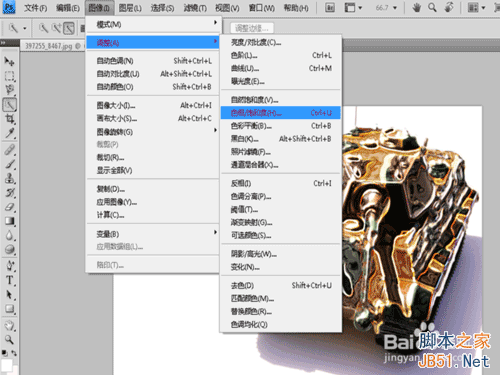Choose 自动色调(N) in Image menu
Screen dimensions: 500x375
[x=152, y=61]
